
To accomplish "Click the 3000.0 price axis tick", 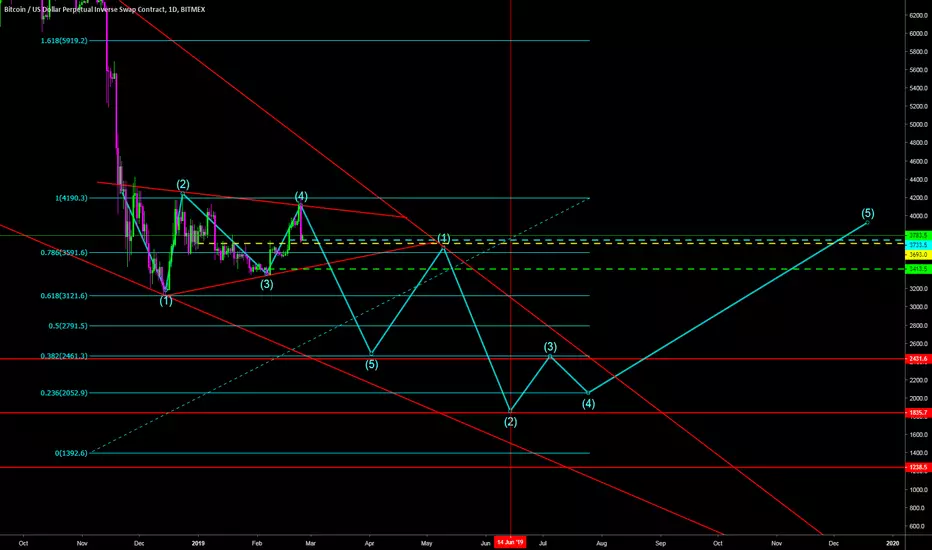I will 919,307.
